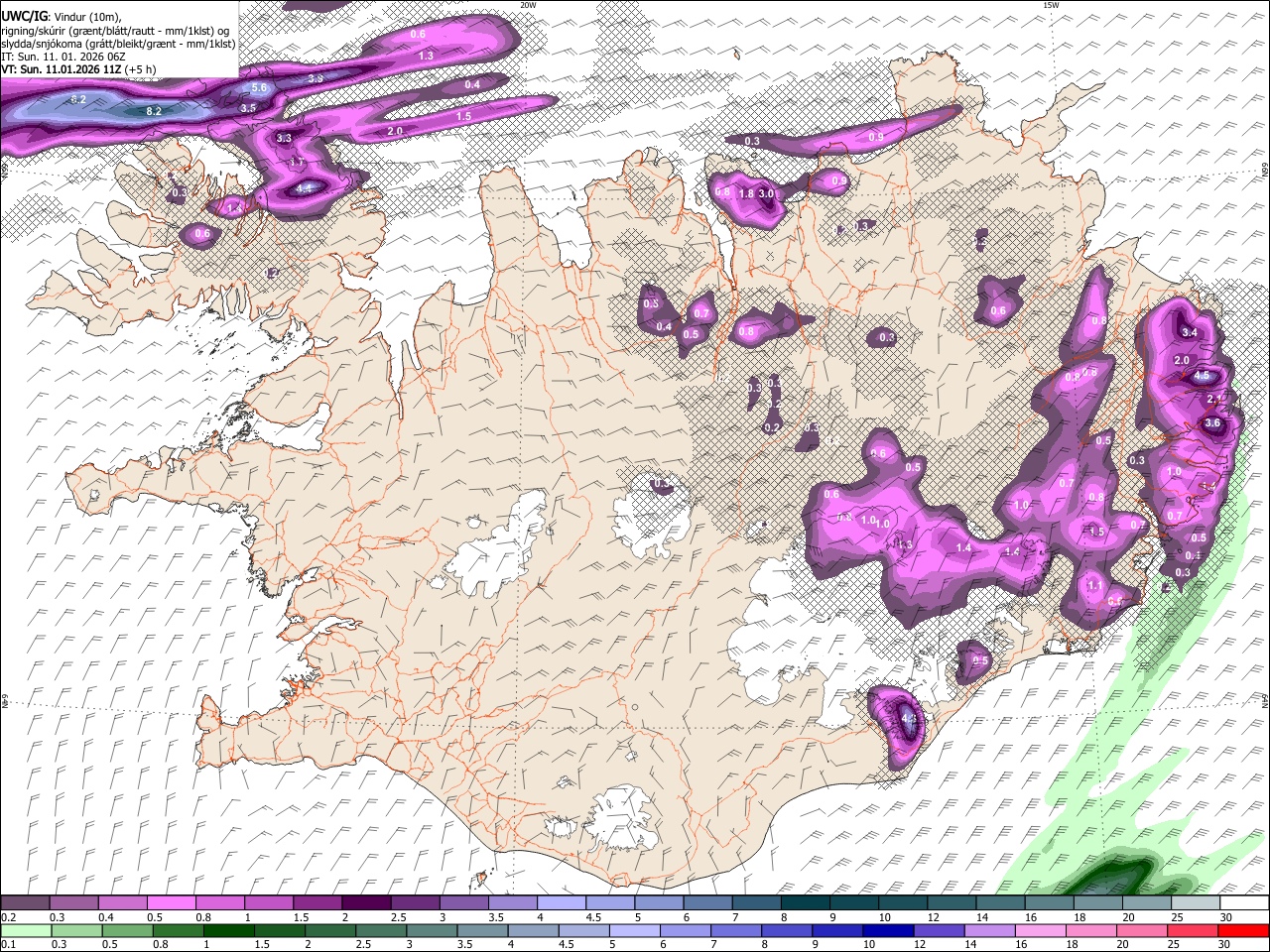Viewport: 1270px width, 952px height.
Task: Pick the pale grey swatch between 25 and 30, upper row
Action: click(1194, 903)
